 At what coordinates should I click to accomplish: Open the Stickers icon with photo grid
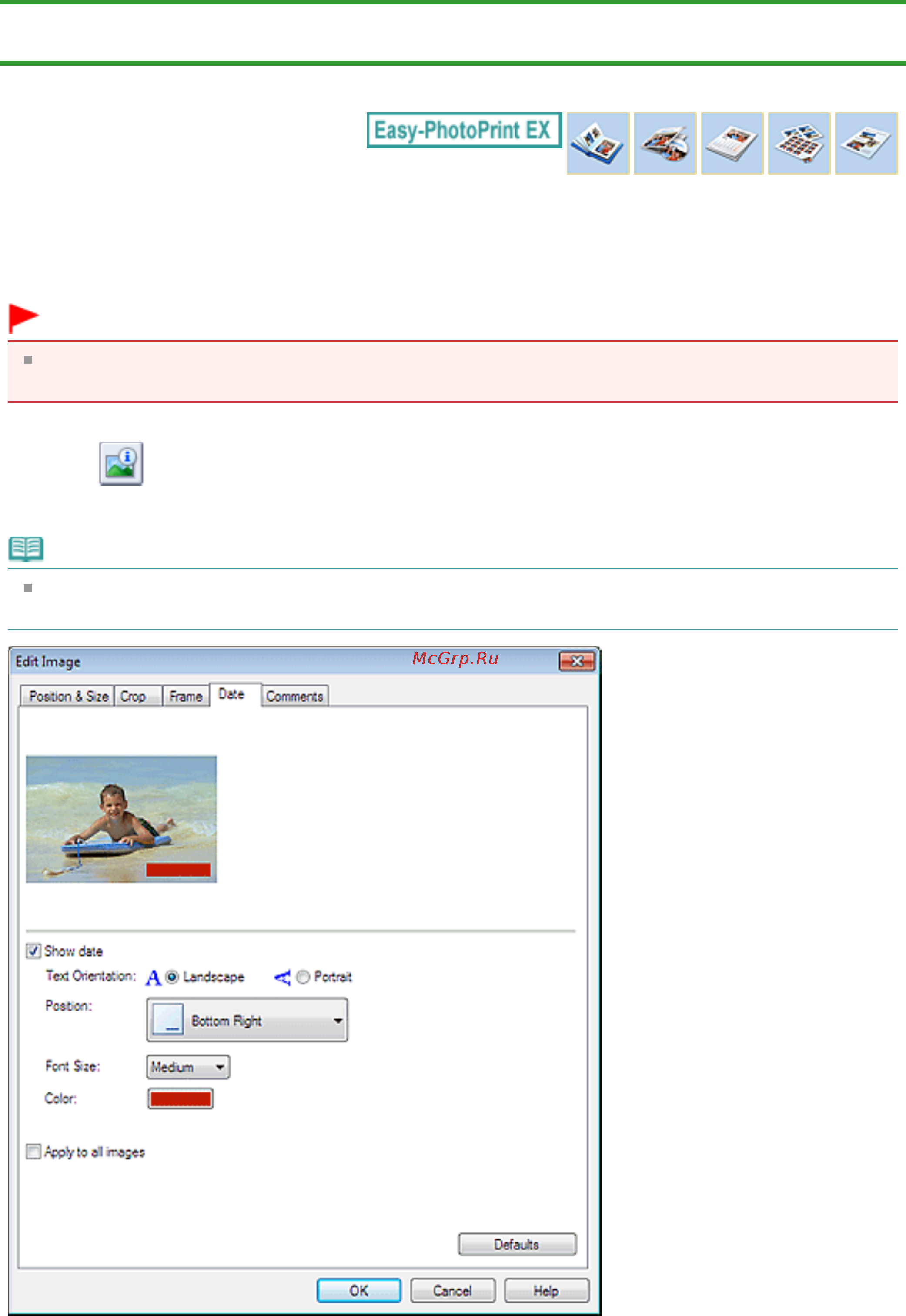click(799, 143)
